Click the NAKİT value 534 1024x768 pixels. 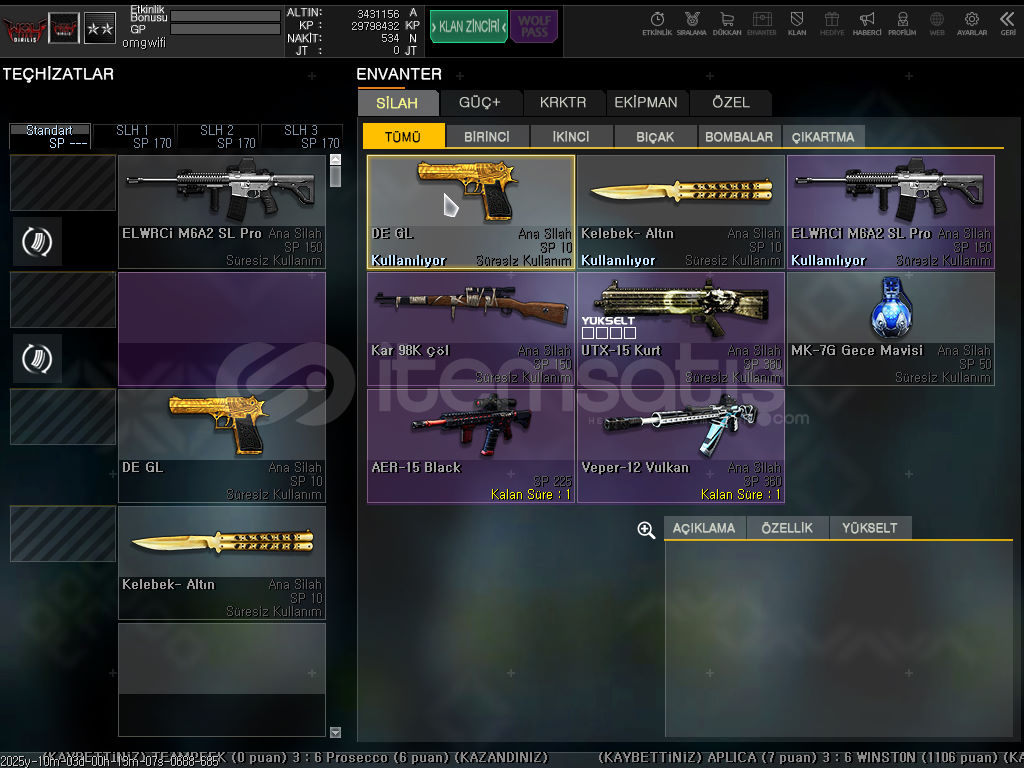[390, 38]
